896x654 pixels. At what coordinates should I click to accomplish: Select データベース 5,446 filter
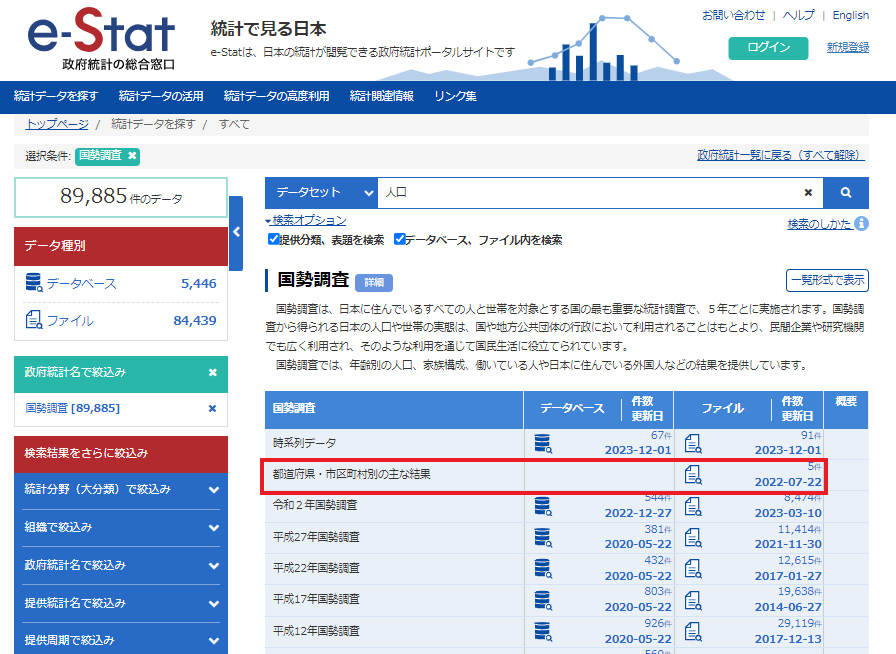coord(121,284)
